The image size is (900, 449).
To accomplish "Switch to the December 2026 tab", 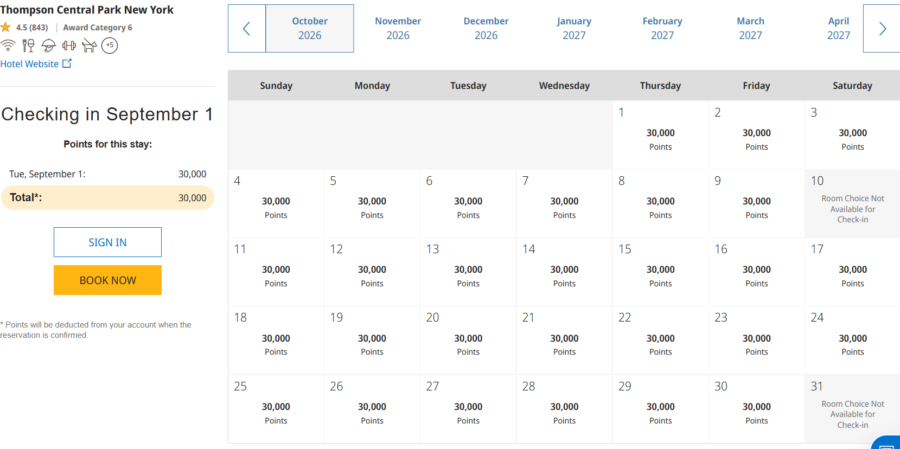I will point(486,29).
